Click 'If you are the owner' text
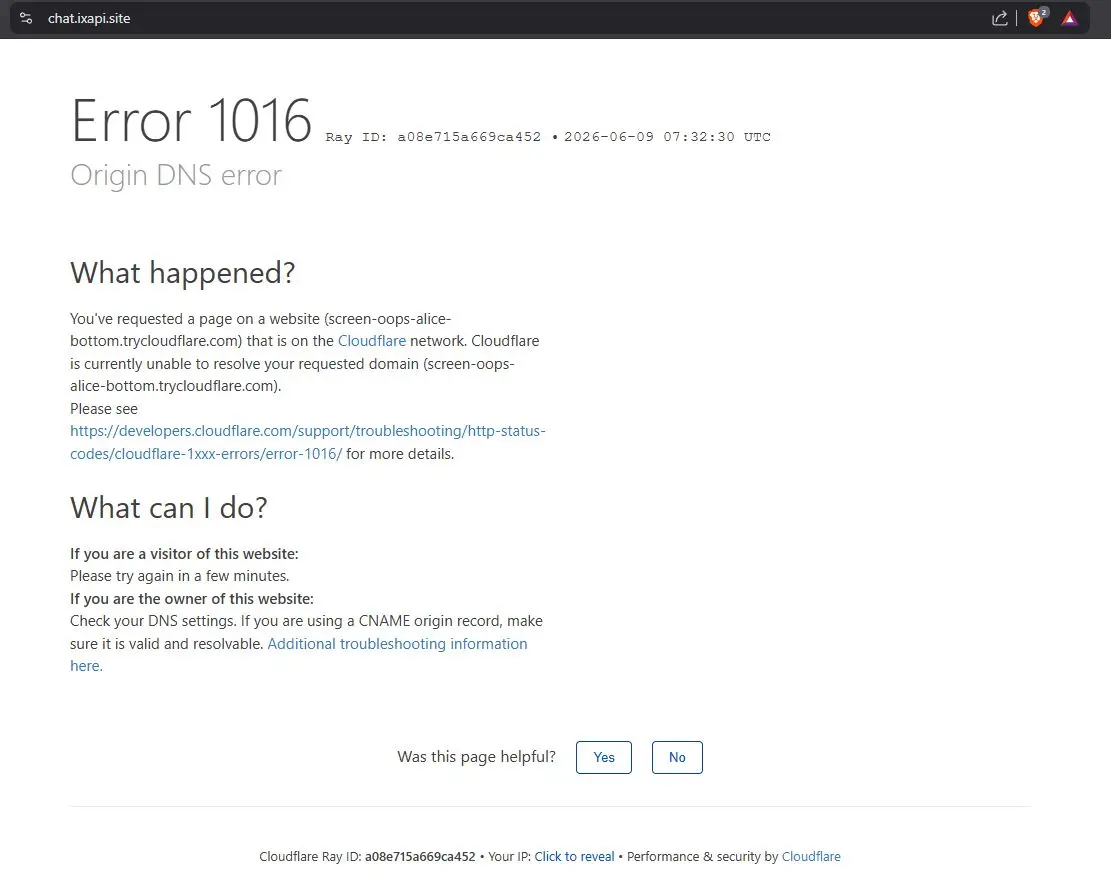This screenshot has width=1111, height=872. [x=192, y=599]
